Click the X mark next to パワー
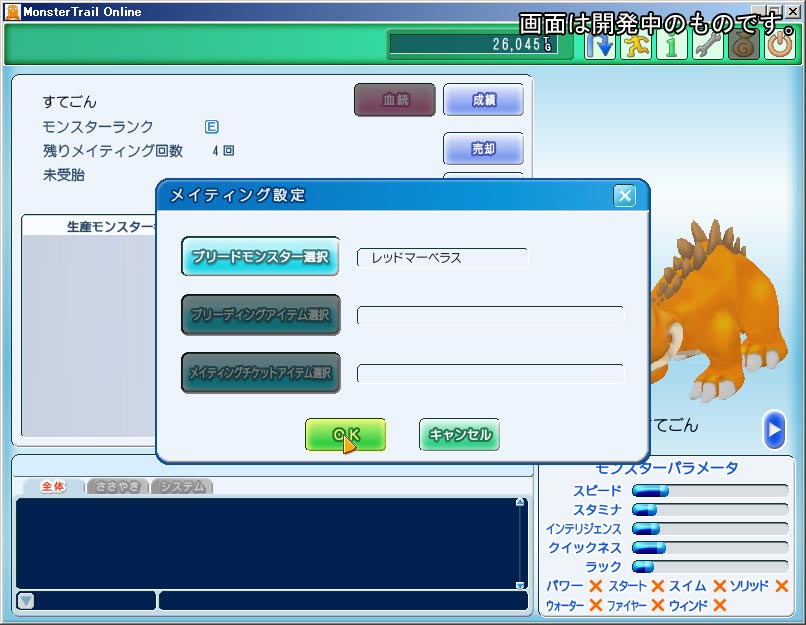Viewport: 806px width, 625px height. (596, 586)
